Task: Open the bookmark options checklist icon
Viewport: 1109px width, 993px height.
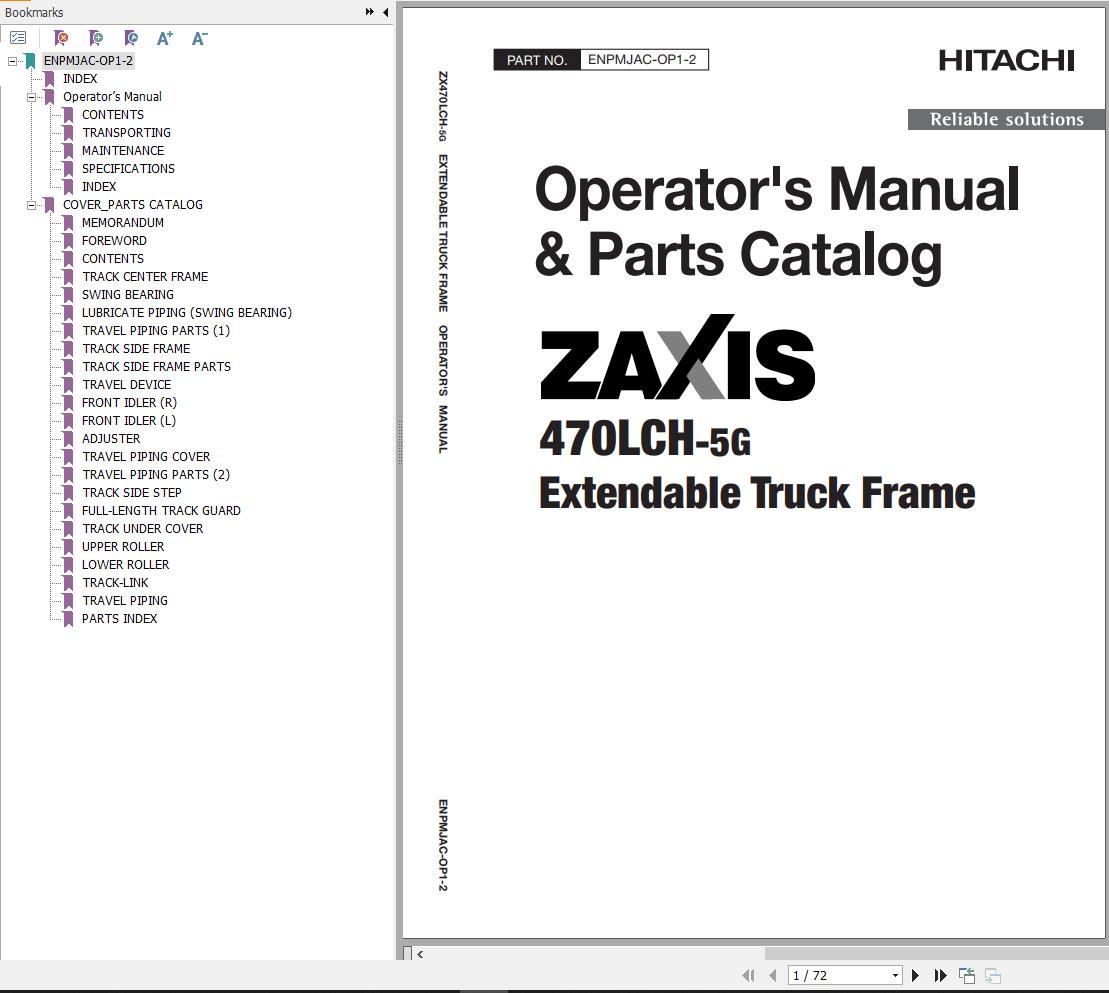Action: [x=18, y=38]
